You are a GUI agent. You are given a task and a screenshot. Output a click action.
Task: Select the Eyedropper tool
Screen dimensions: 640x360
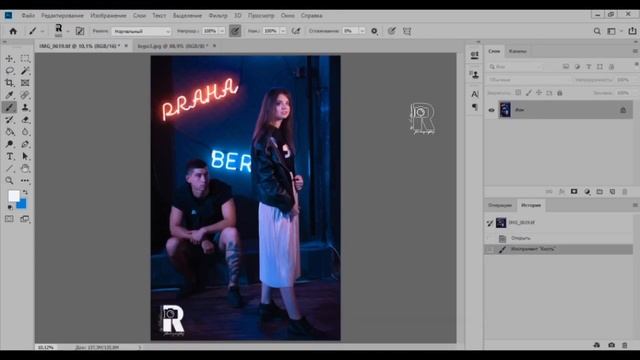[9, 95]
